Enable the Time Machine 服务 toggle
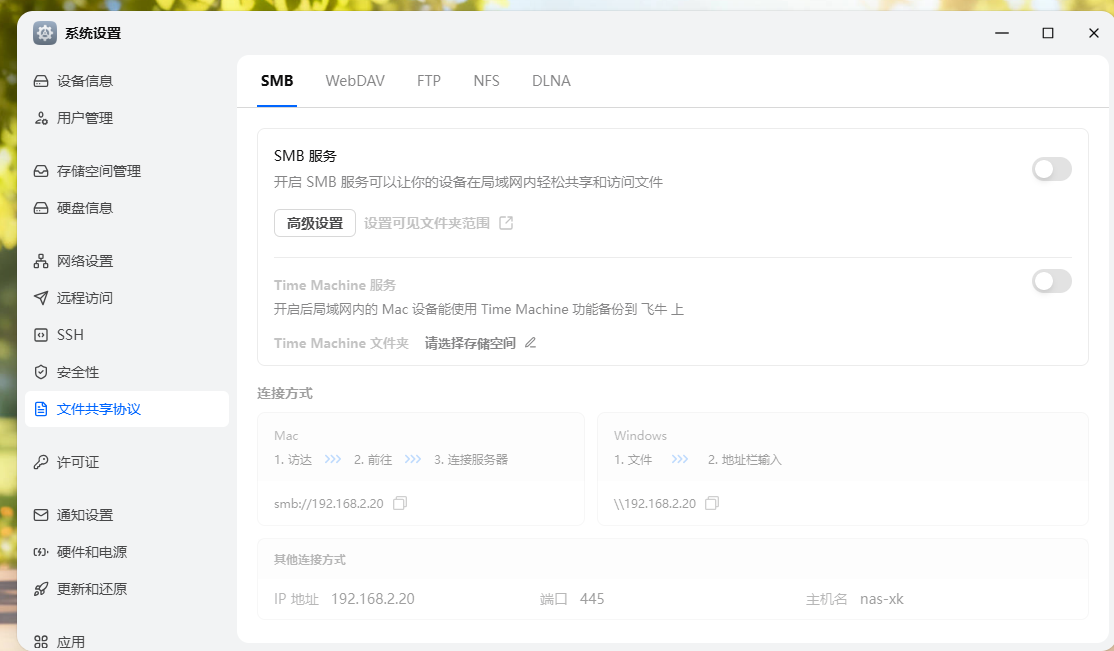 click(1051, 281)
